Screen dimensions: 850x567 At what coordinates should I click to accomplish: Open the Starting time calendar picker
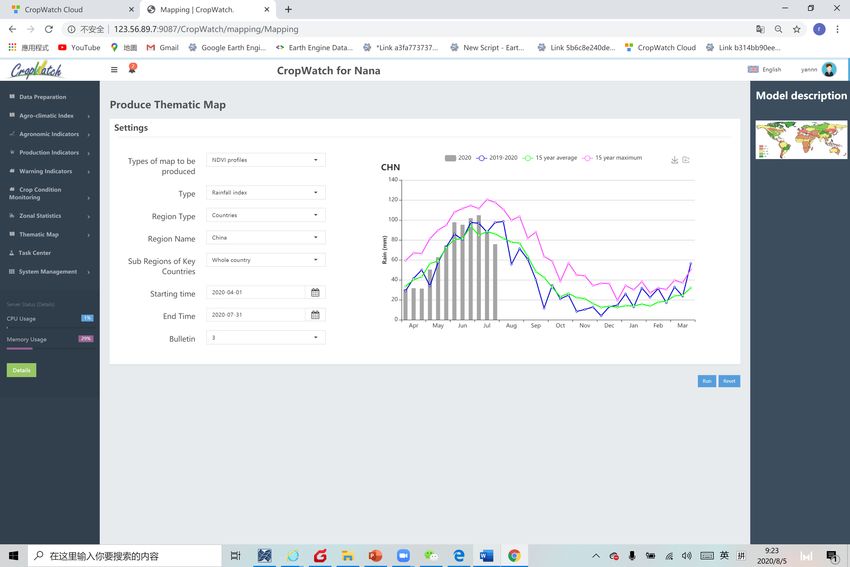coord(315,293)
